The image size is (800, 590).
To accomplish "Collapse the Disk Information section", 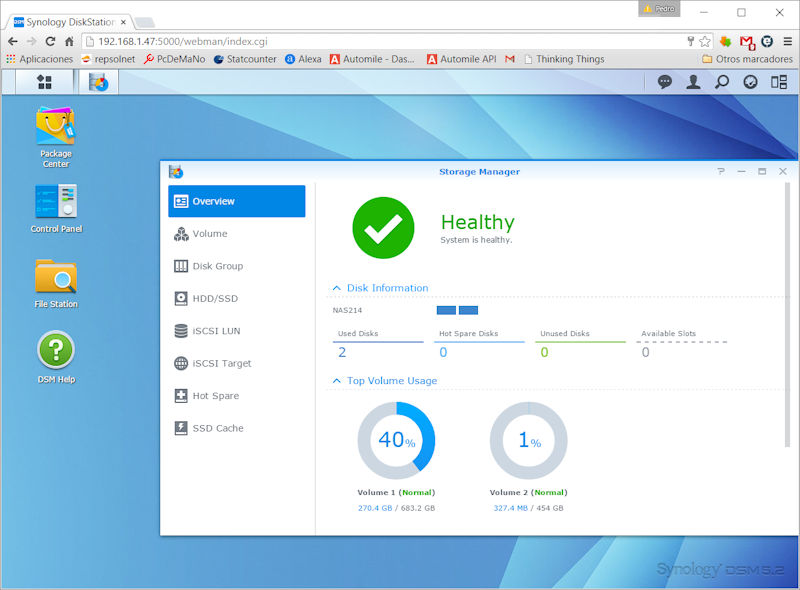I will [336, 288].
